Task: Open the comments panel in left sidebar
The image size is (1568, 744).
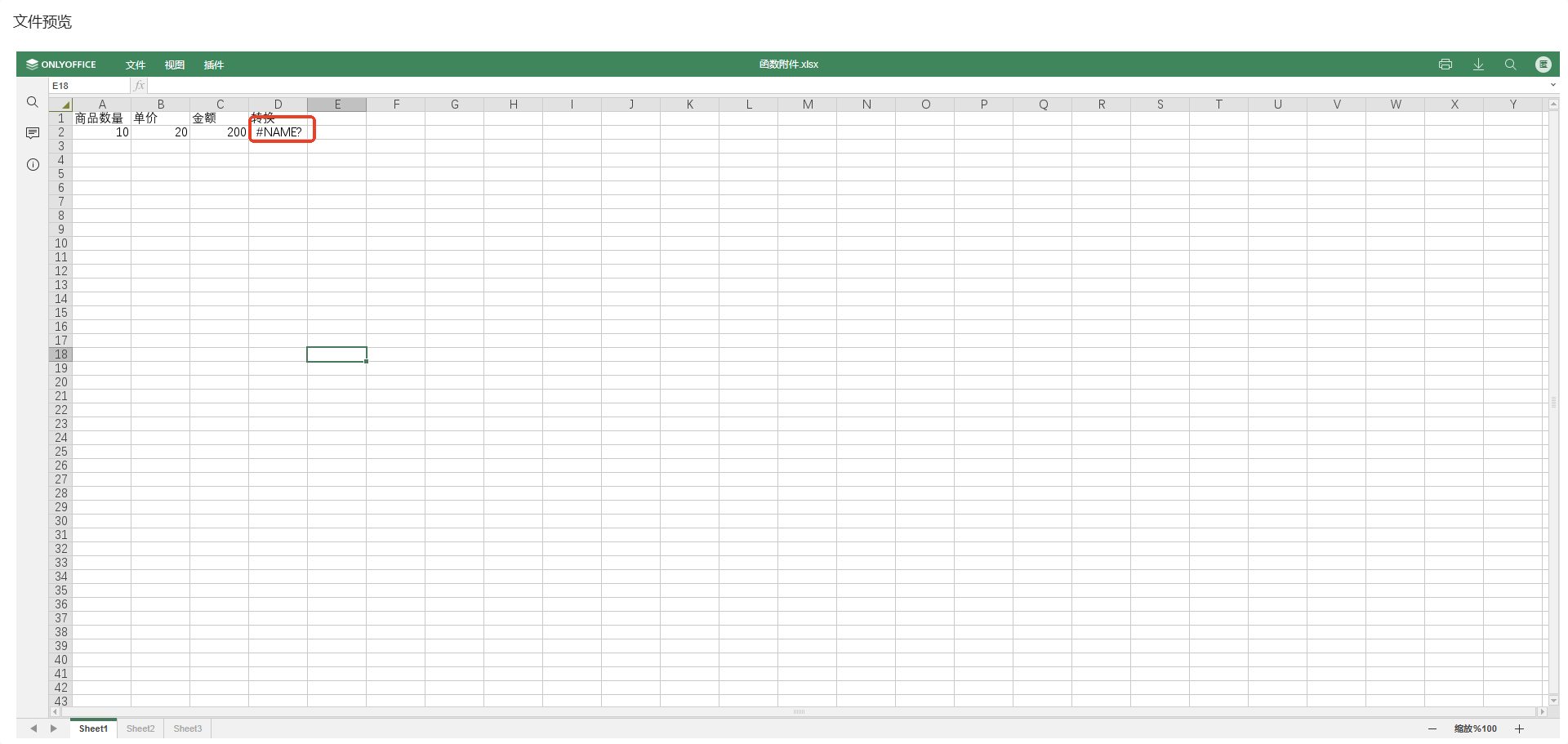Action: (x=33, y=133)
